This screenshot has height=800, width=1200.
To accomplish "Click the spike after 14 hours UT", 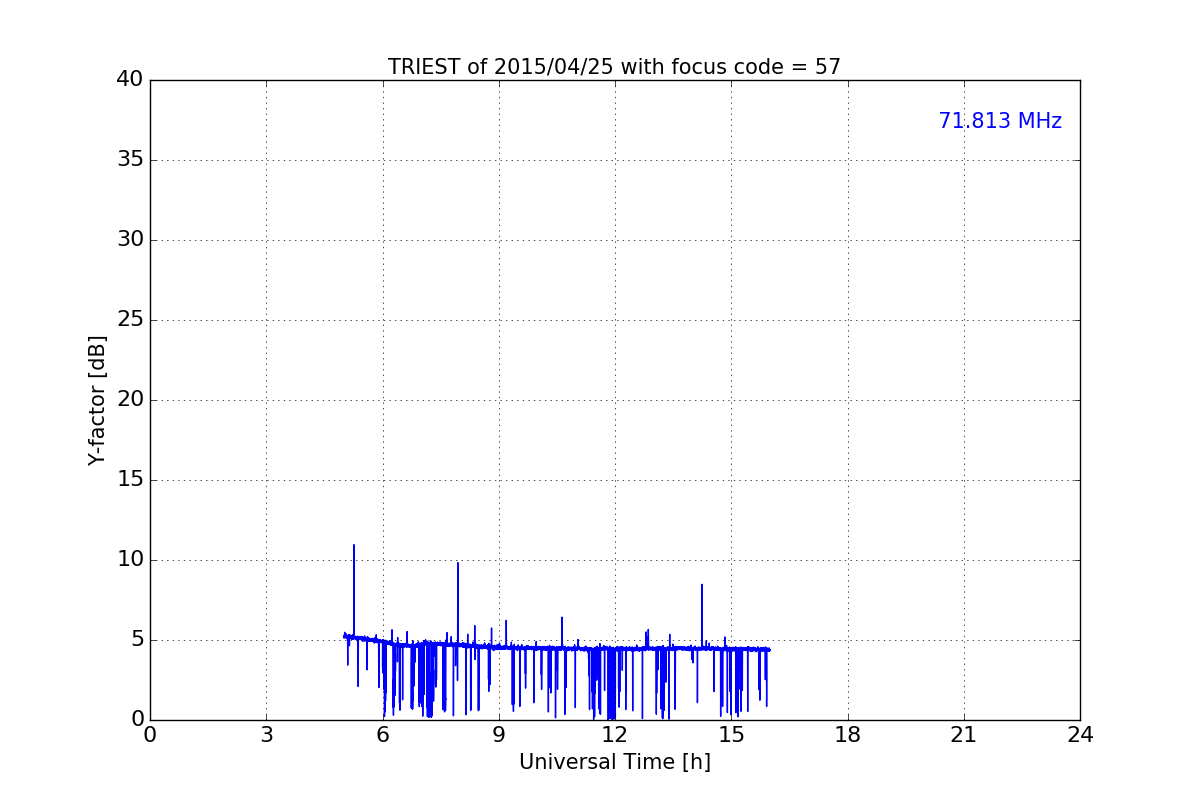I will (702, 615).
